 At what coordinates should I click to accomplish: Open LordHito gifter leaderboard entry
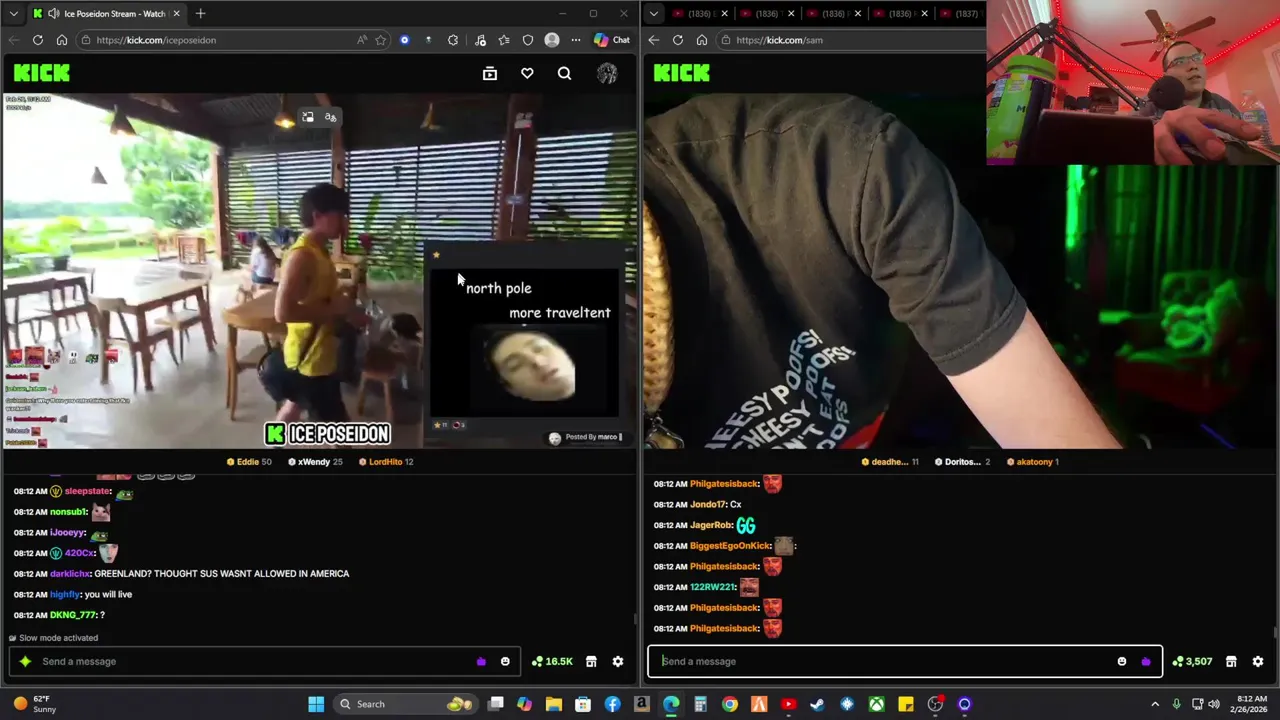(x=386, y=462)
